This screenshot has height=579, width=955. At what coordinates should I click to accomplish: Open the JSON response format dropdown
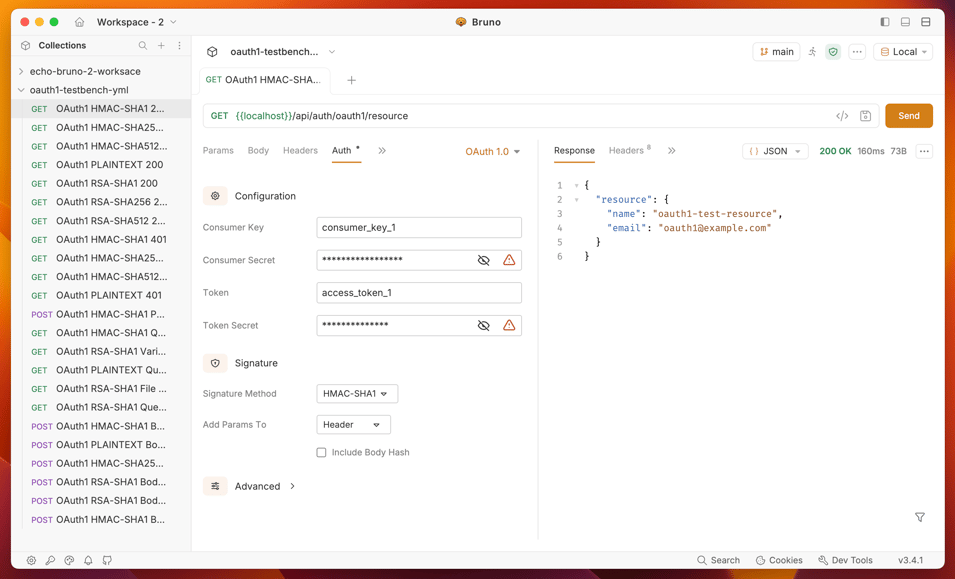775,151
